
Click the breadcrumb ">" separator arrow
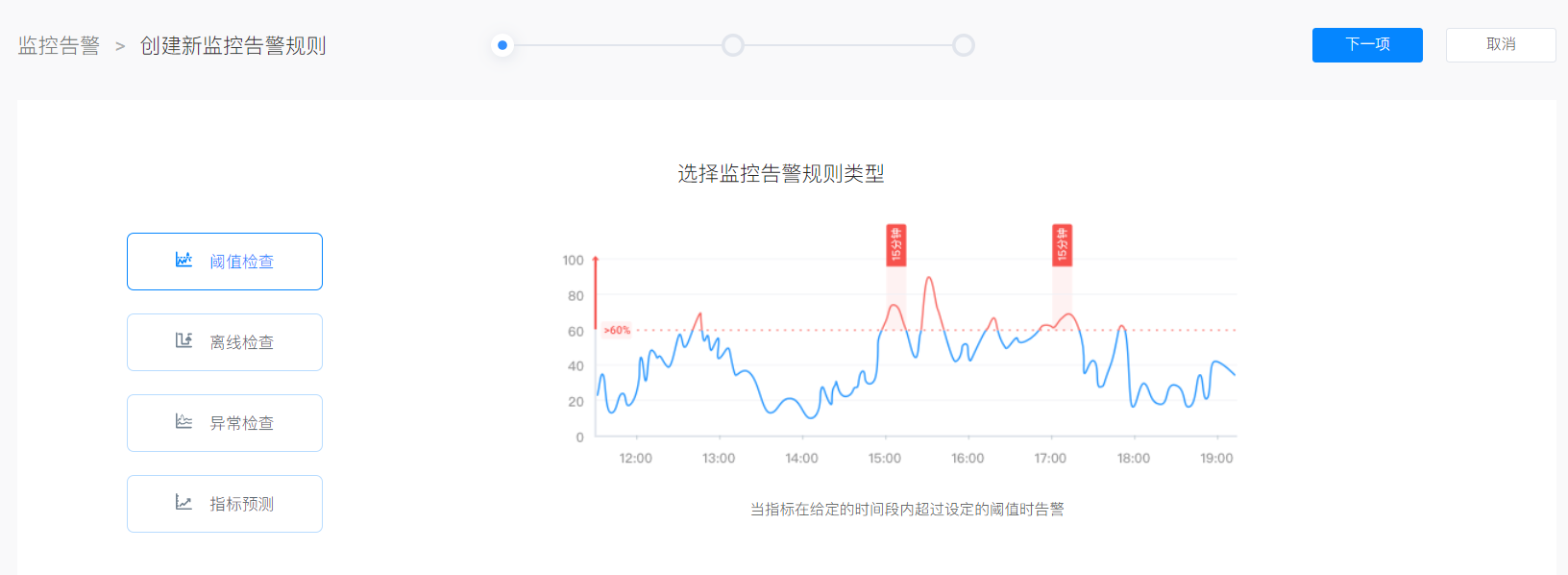click(120, 46)
